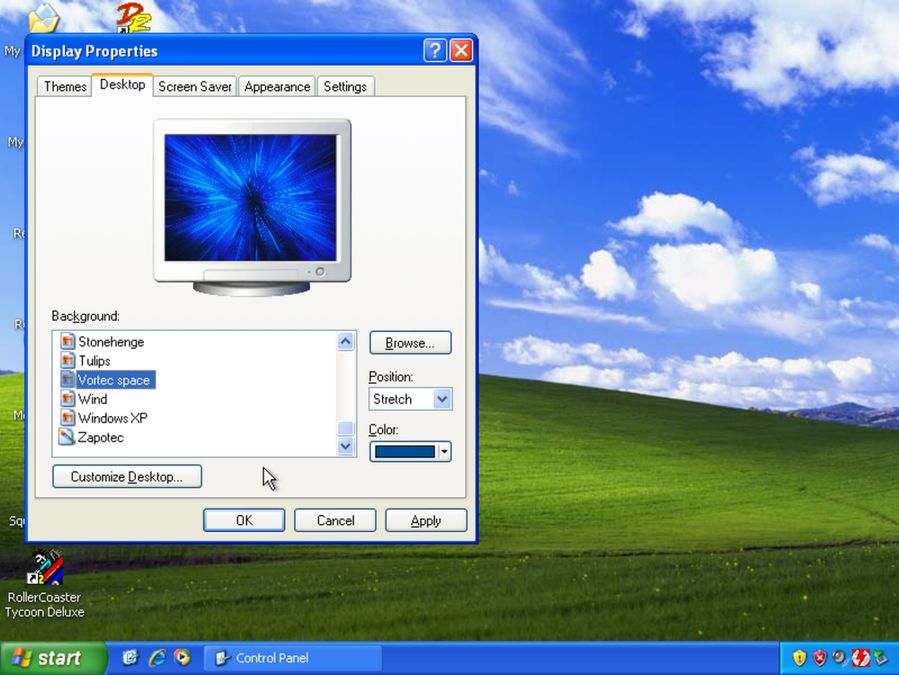899x675 pixels.
Task: Click the blue desktop color swatch
Action: pos(405,452)
